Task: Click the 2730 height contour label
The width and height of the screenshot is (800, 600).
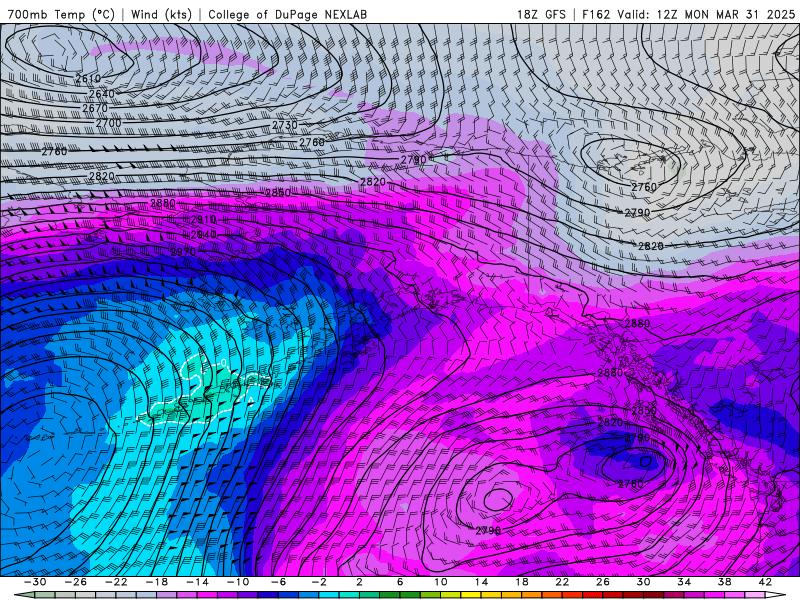Action: (x=285, y=125)
